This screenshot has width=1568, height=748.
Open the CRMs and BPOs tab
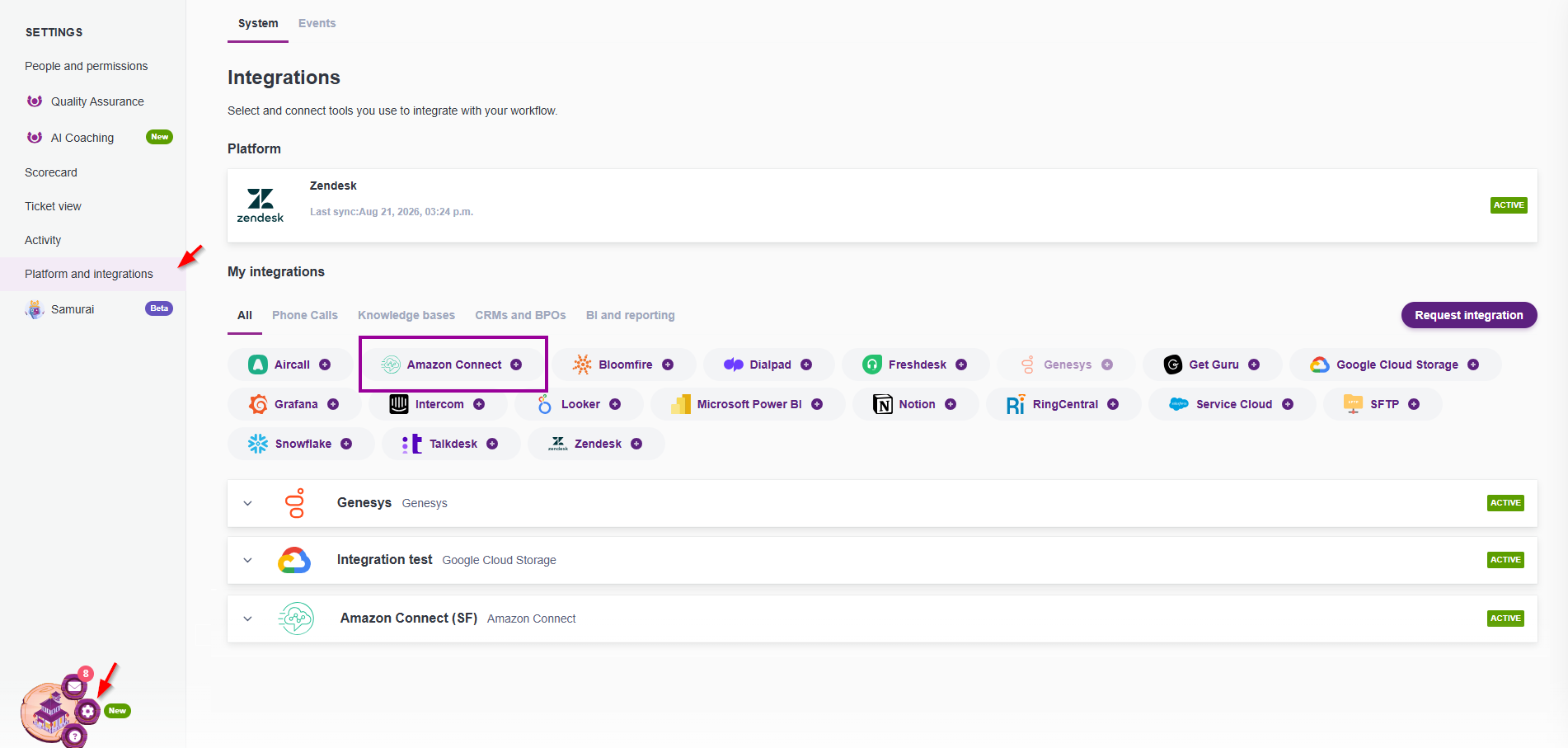coord(520,315)
